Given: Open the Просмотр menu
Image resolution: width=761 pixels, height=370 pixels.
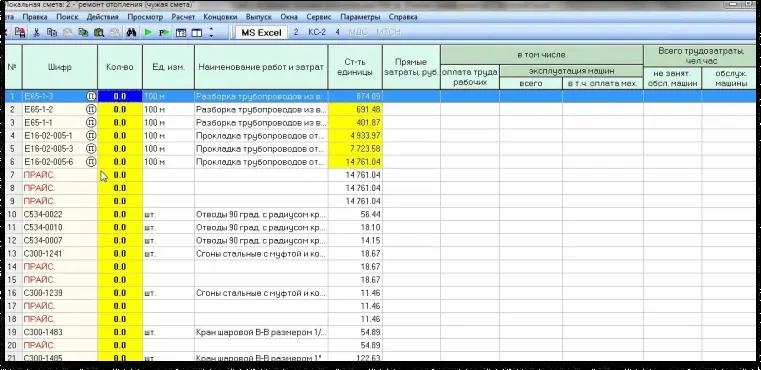Looking at the screenshot, I should (x=145, y=17).
